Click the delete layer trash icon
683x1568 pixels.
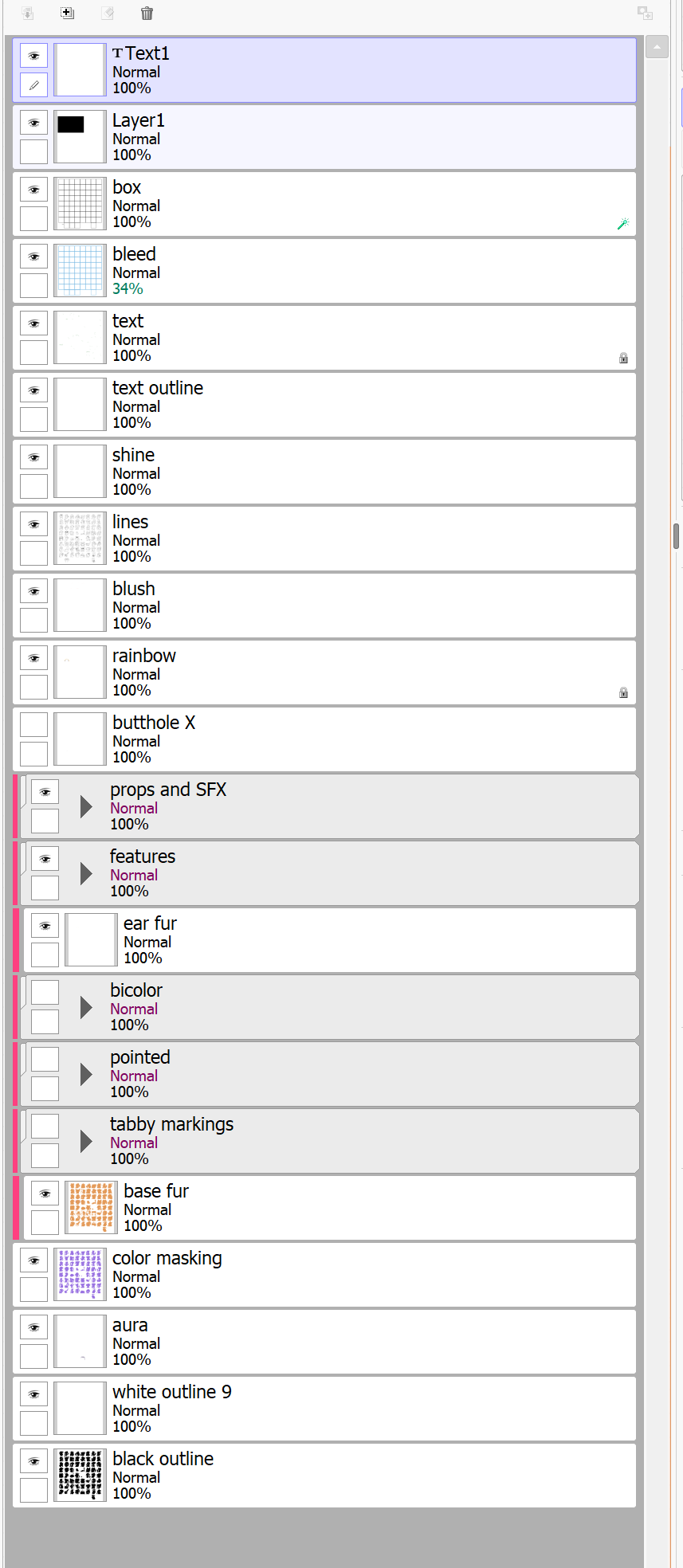tap(147, 13)
